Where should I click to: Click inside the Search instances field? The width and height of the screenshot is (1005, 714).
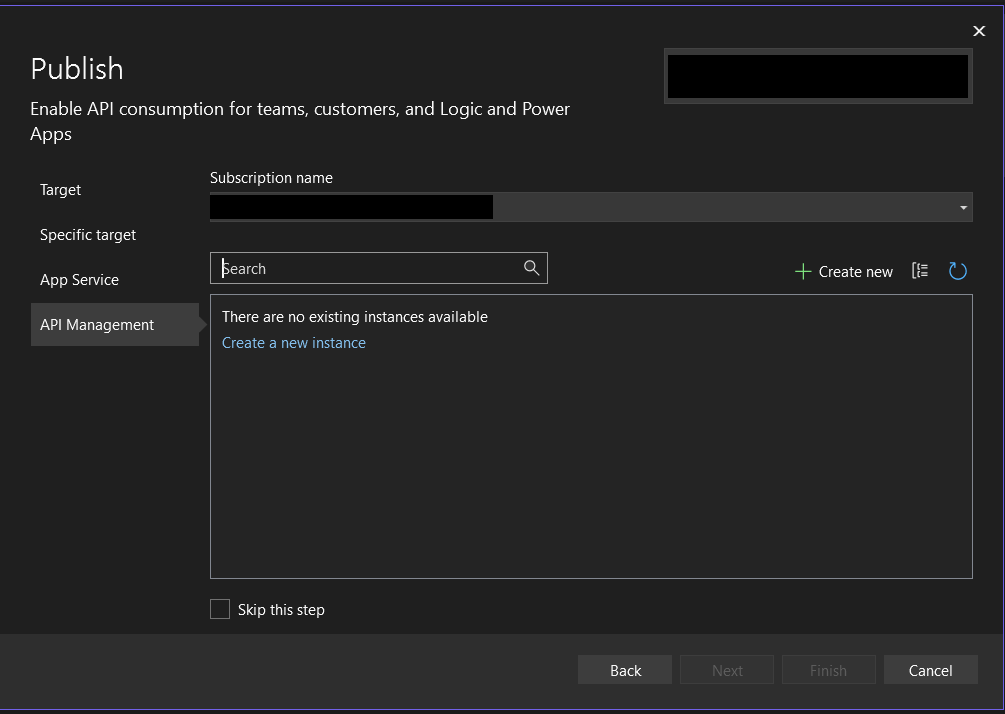(360, 268)
